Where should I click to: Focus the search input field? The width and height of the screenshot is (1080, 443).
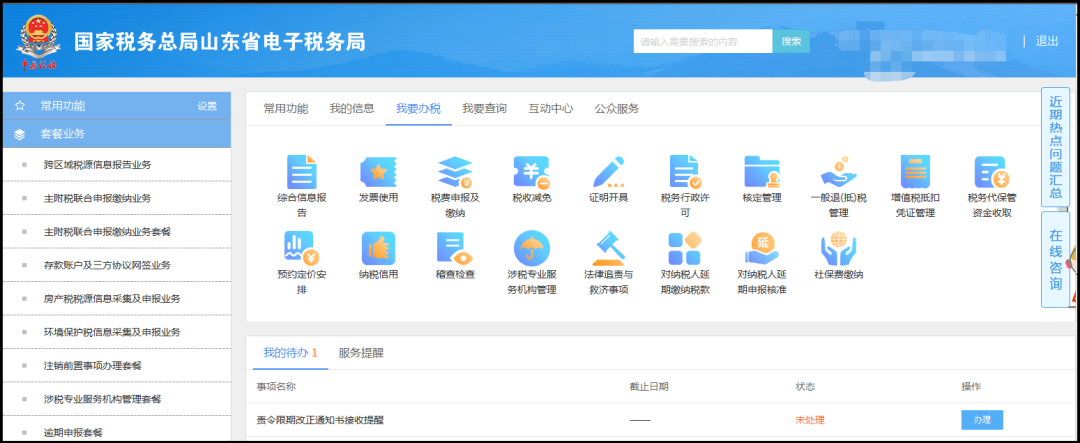click(x=703, y=41)
